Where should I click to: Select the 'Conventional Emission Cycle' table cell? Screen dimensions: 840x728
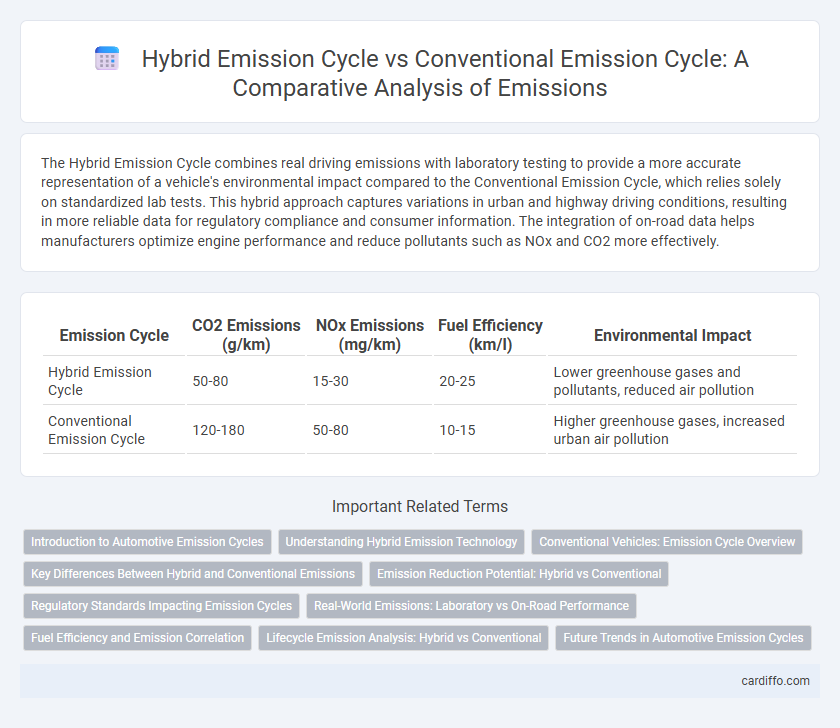114,430
